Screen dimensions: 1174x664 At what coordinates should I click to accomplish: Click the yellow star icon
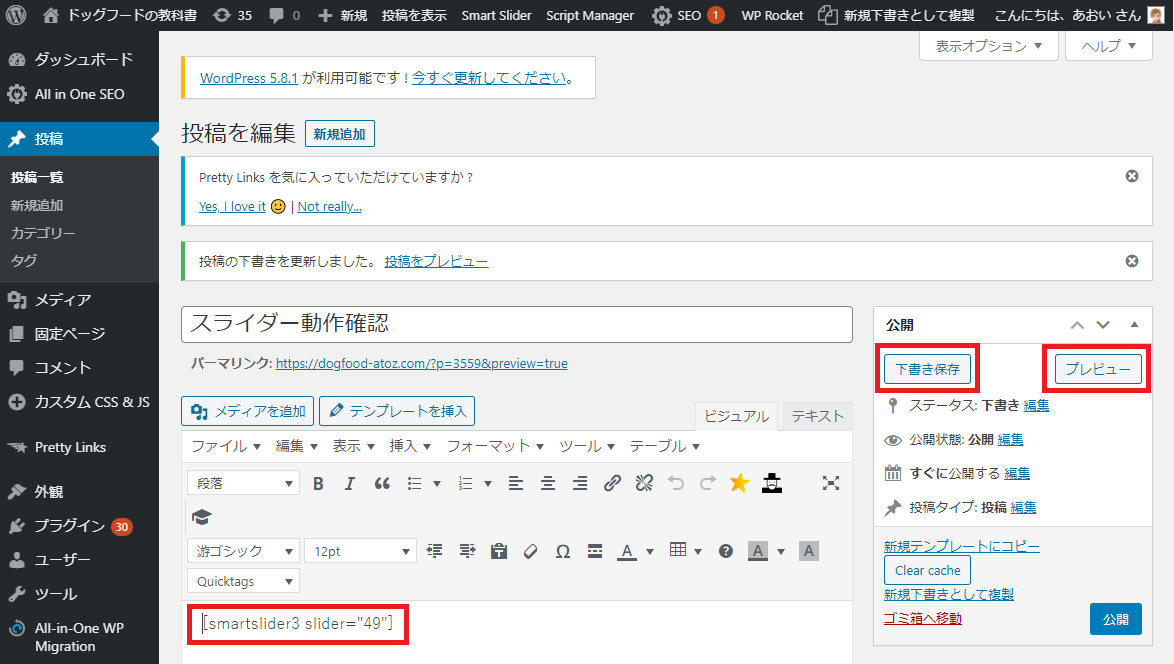(x=739, y=483)
